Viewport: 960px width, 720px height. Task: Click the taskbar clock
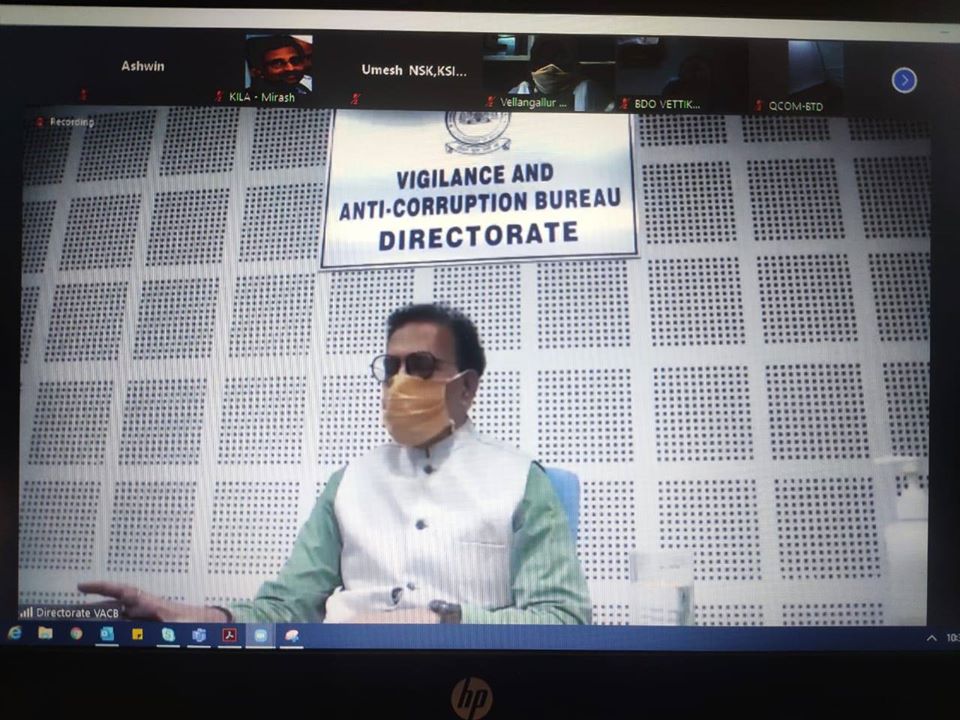pos(953,638)
